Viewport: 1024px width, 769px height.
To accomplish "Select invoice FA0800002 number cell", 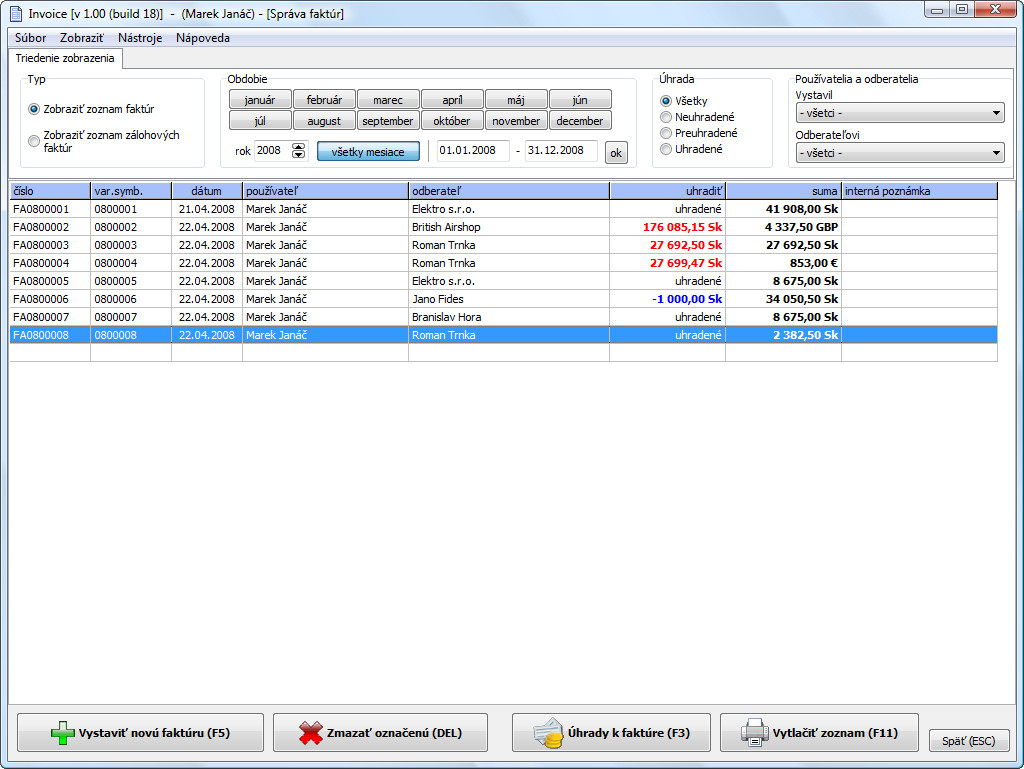I will click(x=50, y=227).
